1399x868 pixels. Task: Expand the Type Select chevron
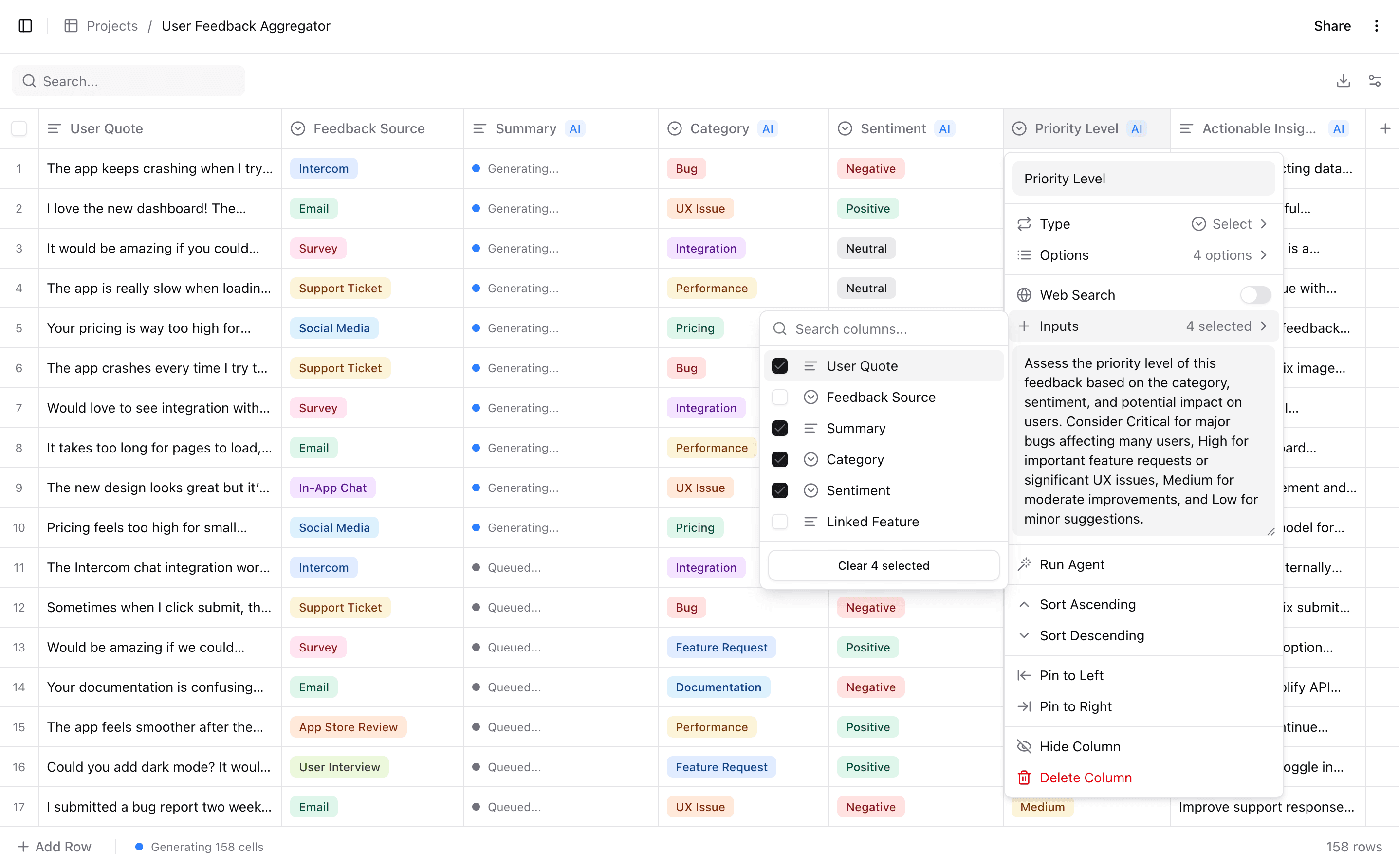[1264, 224]
